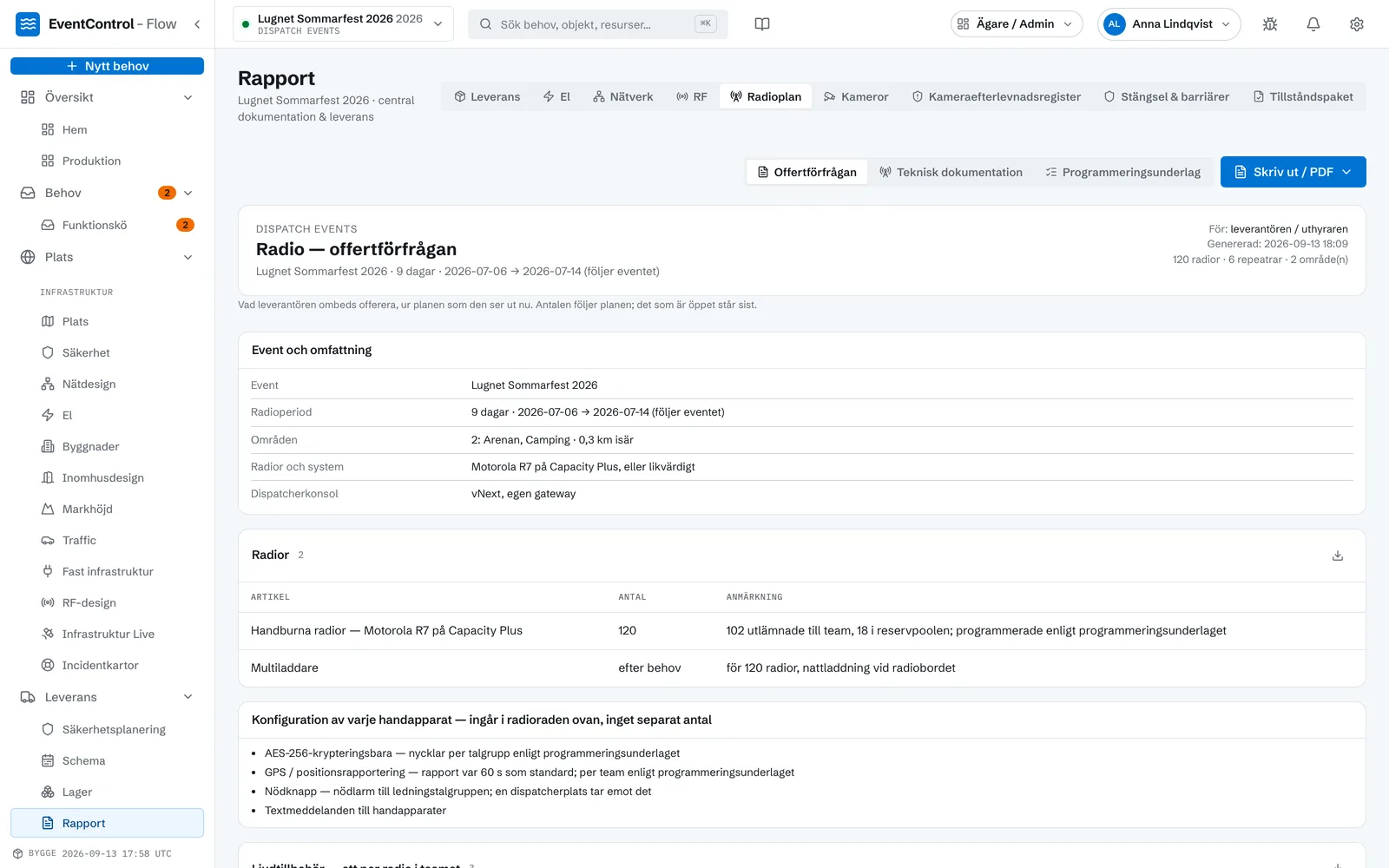Switch to the Kameror tab
The image size is (1389, 868).
click(856, 96)
